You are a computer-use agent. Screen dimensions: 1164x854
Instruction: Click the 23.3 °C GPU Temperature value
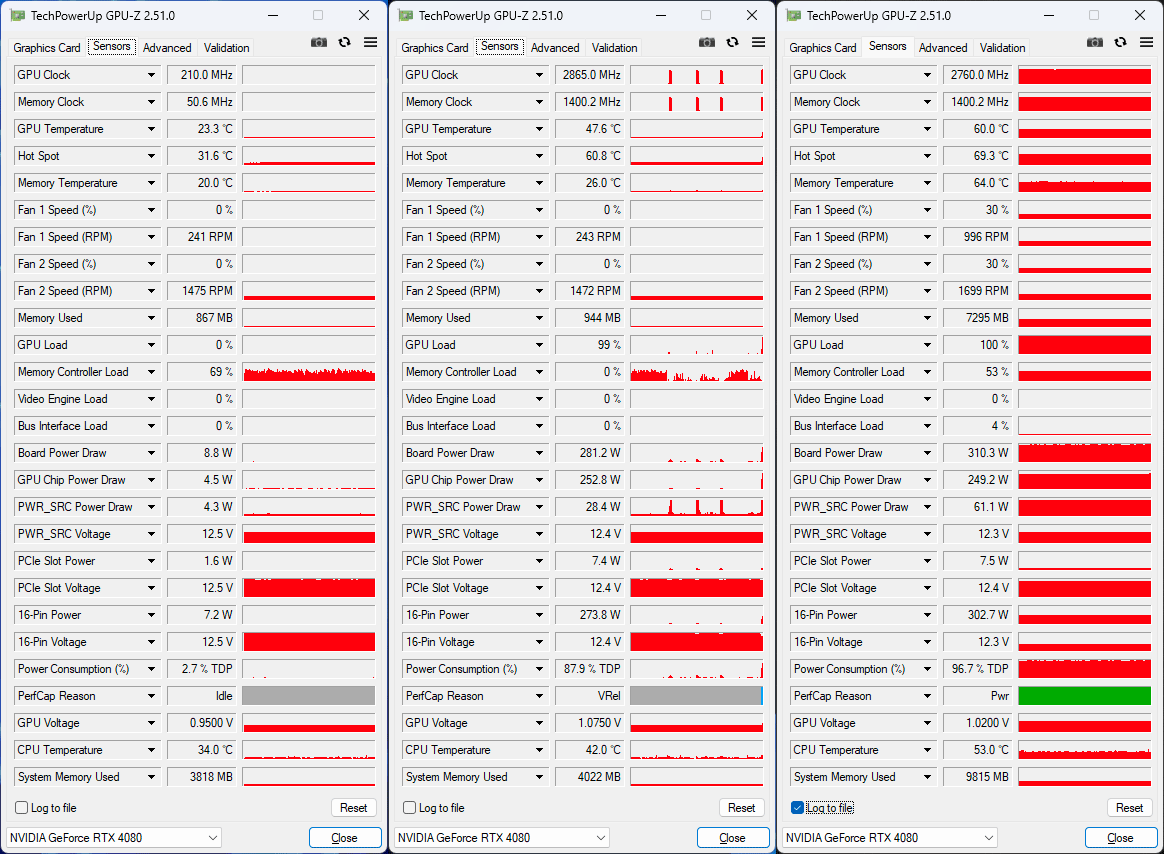[201, 128]
